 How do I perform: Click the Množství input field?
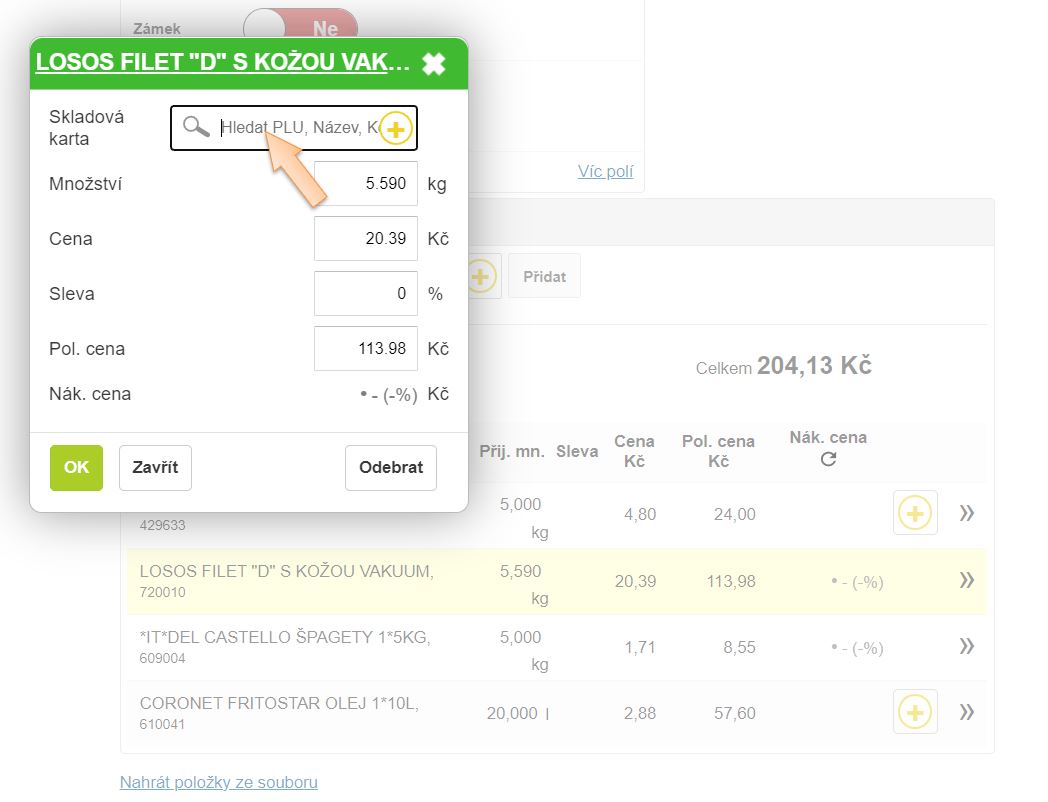[x=365, y=184]
